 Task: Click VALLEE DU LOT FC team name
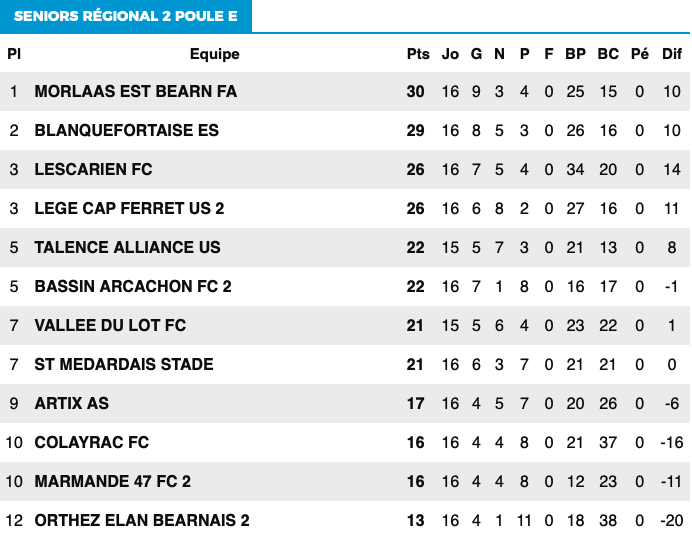point(110,325)
